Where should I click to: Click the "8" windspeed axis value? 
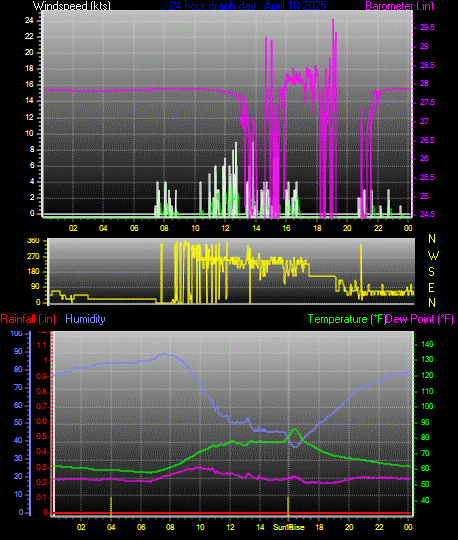(x=32, y=149)
